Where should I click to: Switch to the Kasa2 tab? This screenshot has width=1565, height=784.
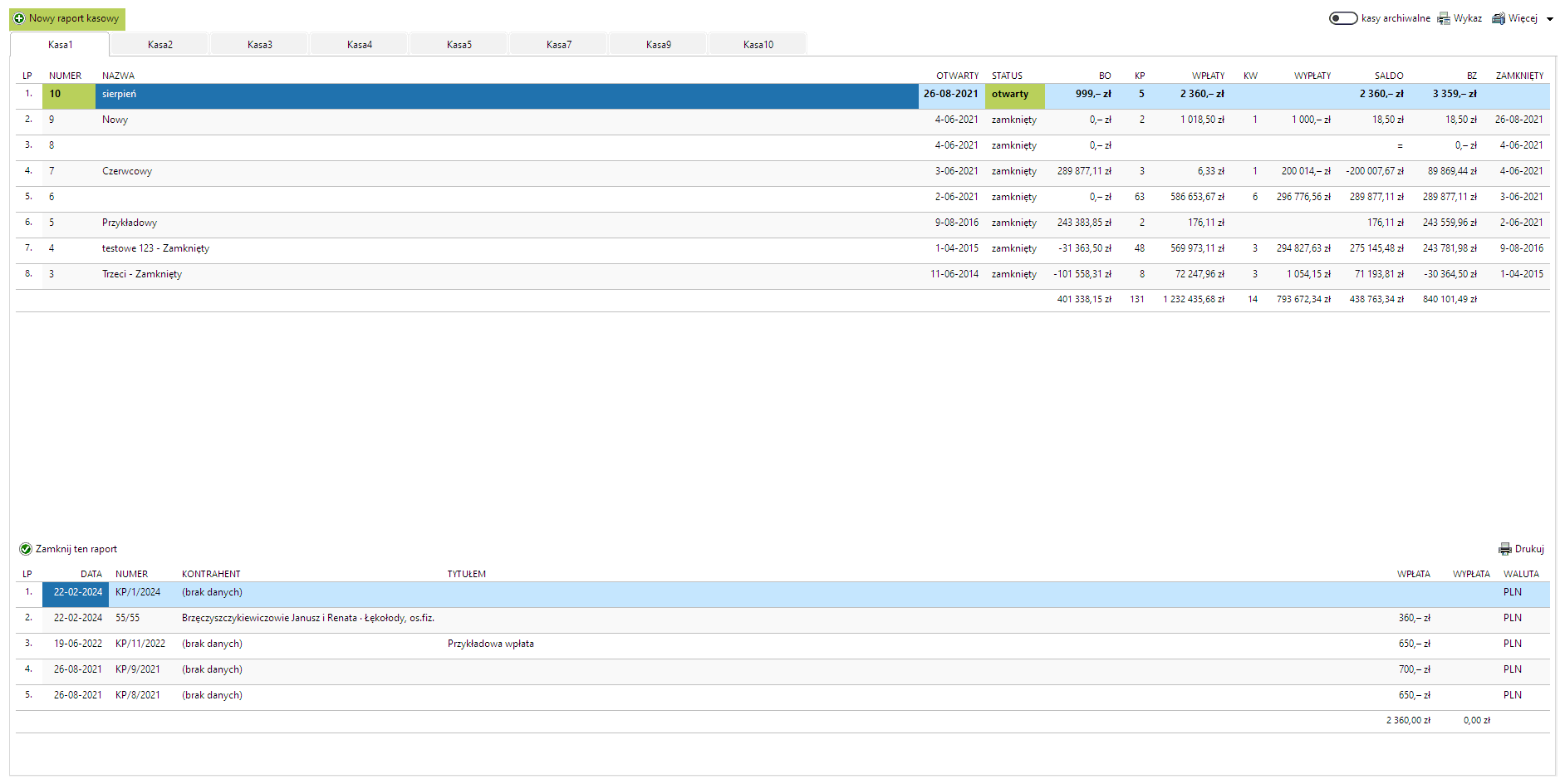tap(159, 45)
